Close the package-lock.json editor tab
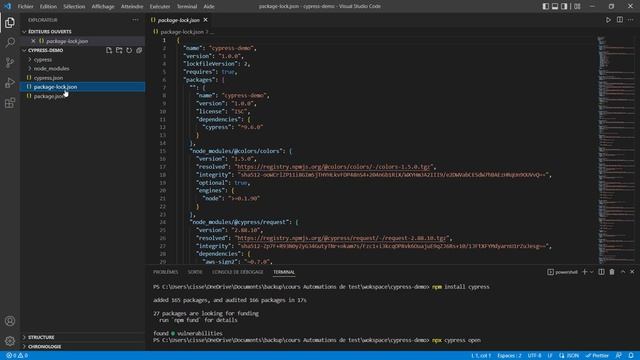This screenshot has width=640, height=360. (x=205, y=20)
